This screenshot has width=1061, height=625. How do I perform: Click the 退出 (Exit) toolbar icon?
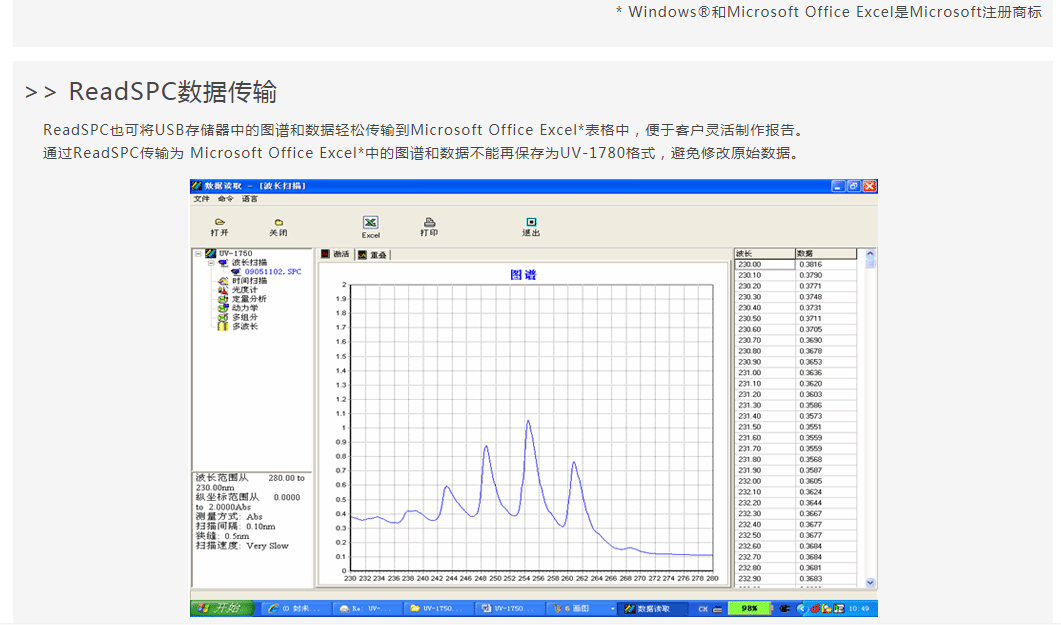point(531,222)
